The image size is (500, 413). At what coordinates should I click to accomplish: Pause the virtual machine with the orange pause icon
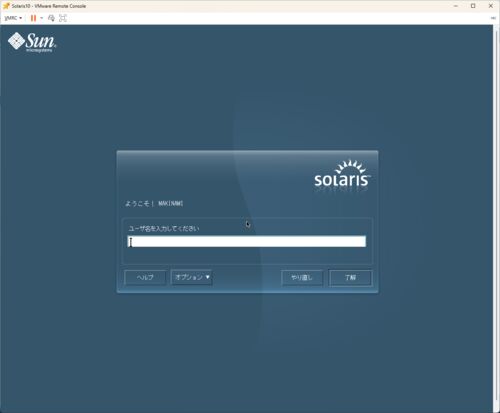[x=33, y=18]
